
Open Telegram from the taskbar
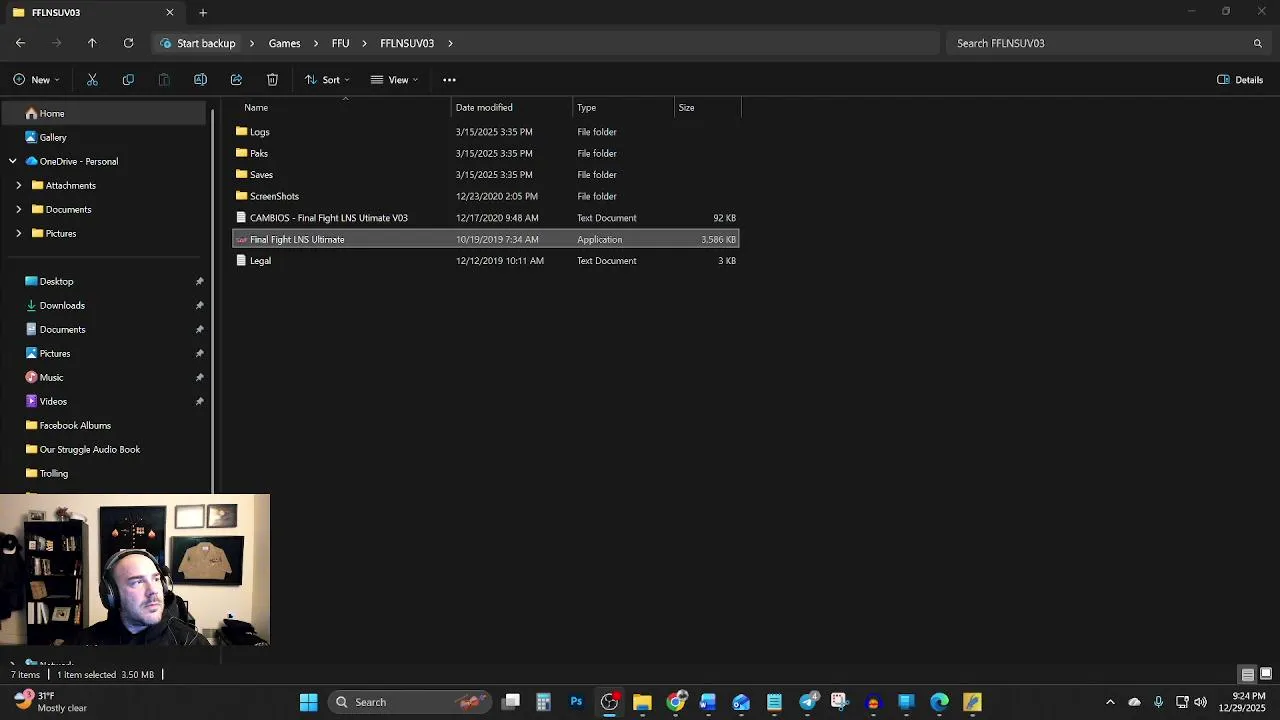[808, 702]
